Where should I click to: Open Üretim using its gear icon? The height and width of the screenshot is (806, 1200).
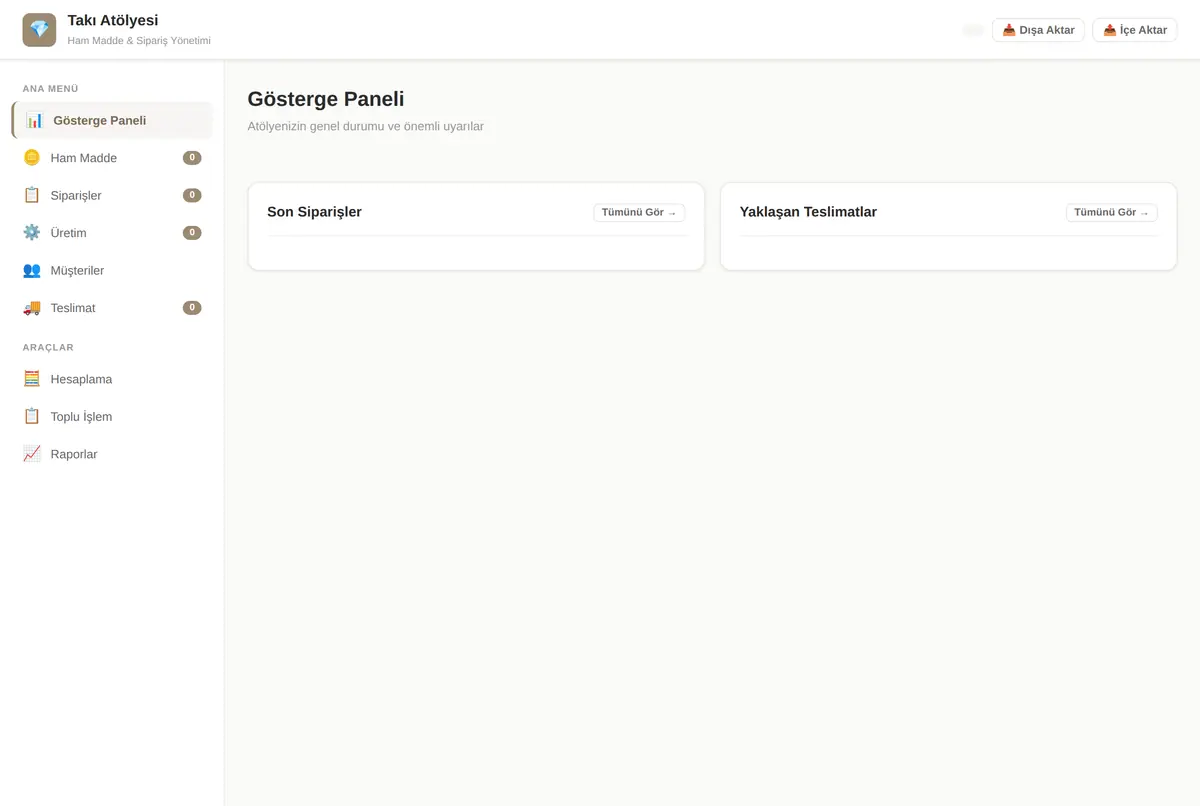[32, 233]
